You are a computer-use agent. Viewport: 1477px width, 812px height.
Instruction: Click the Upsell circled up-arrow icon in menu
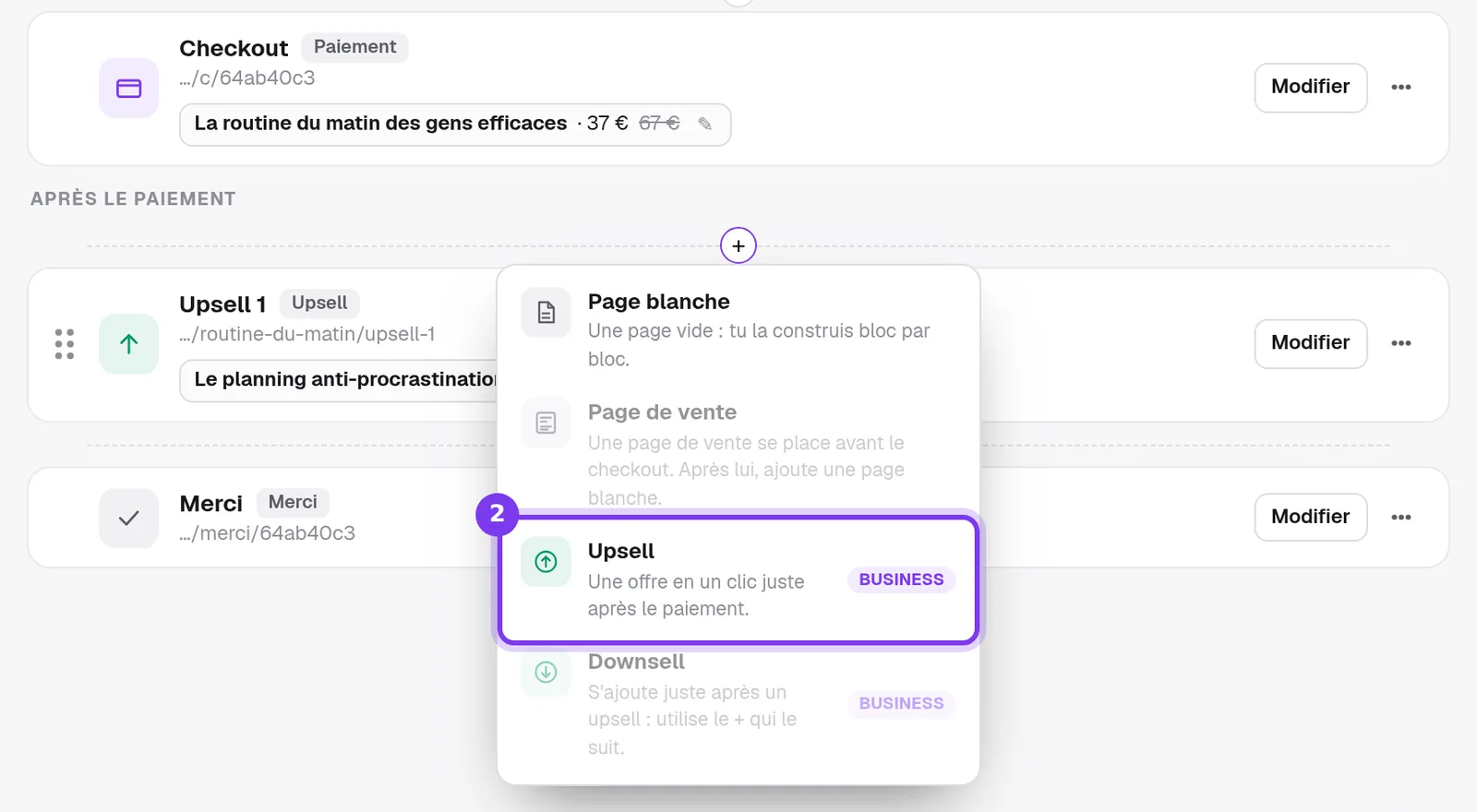[x=546, y=562]
